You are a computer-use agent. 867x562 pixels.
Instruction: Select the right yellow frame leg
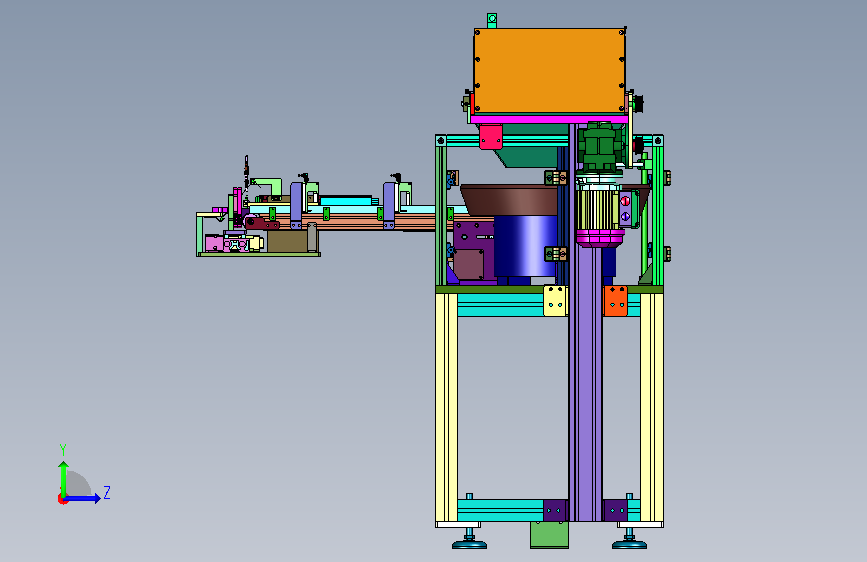point(651,408)
